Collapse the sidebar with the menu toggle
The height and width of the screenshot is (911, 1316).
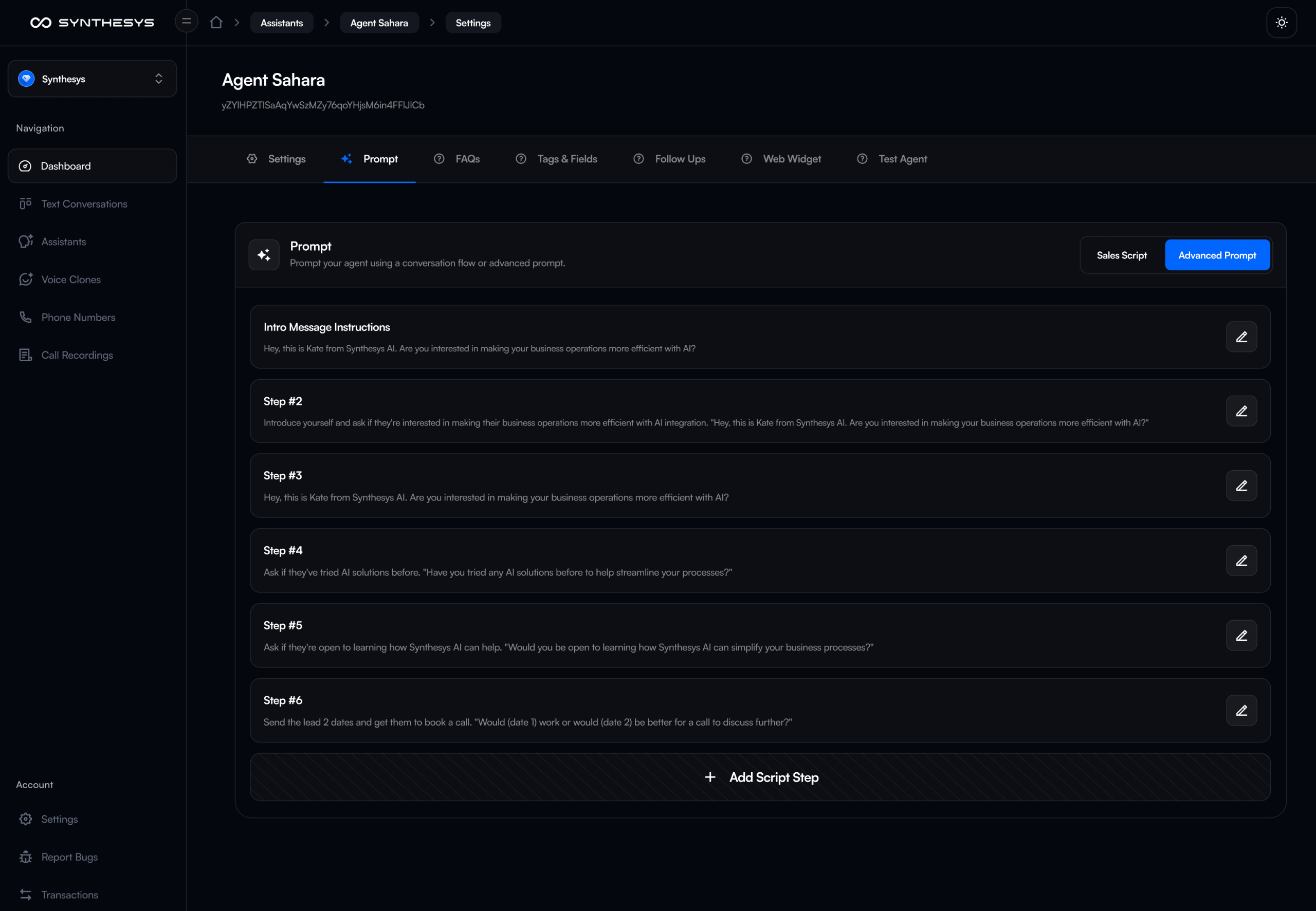[x=186, y=22]
